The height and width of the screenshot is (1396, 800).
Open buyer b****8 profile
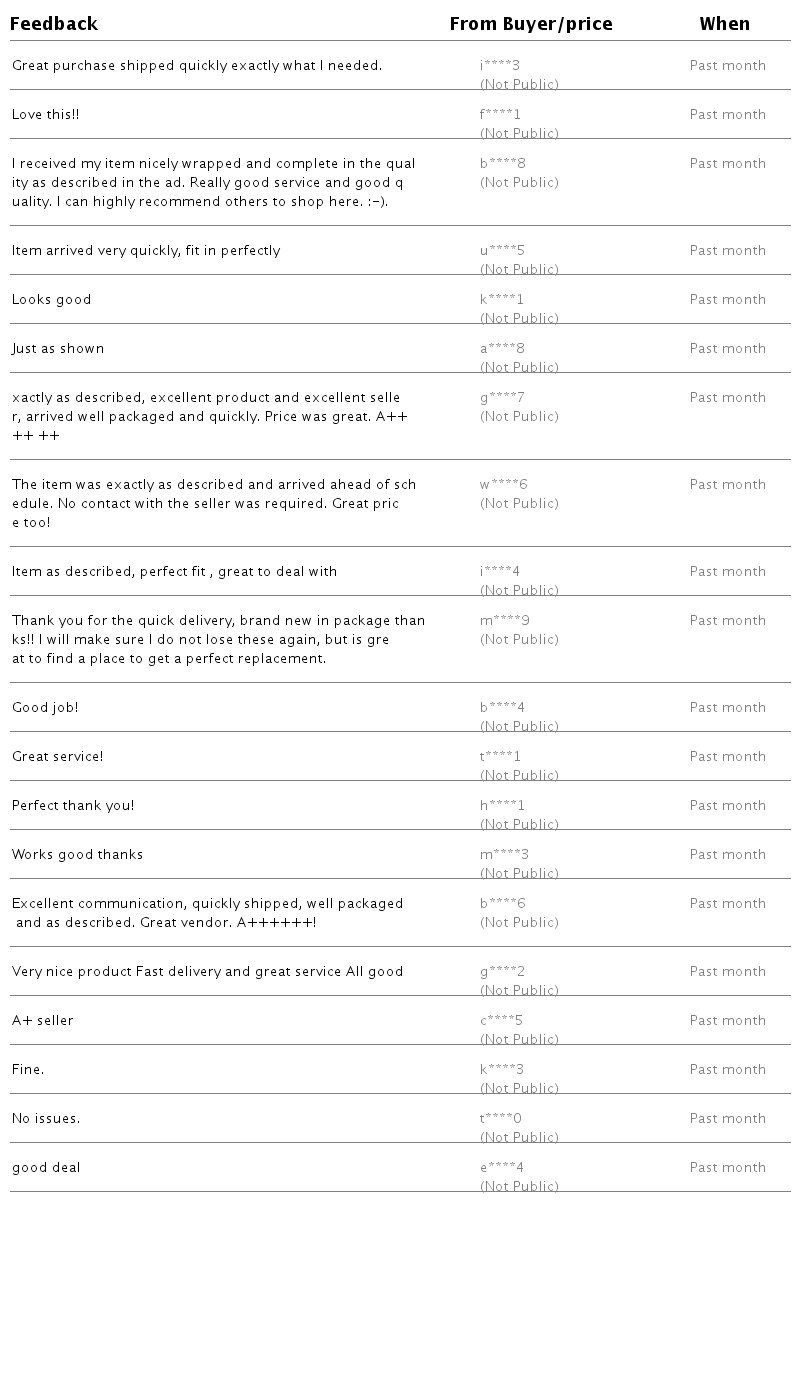(503, 164)
